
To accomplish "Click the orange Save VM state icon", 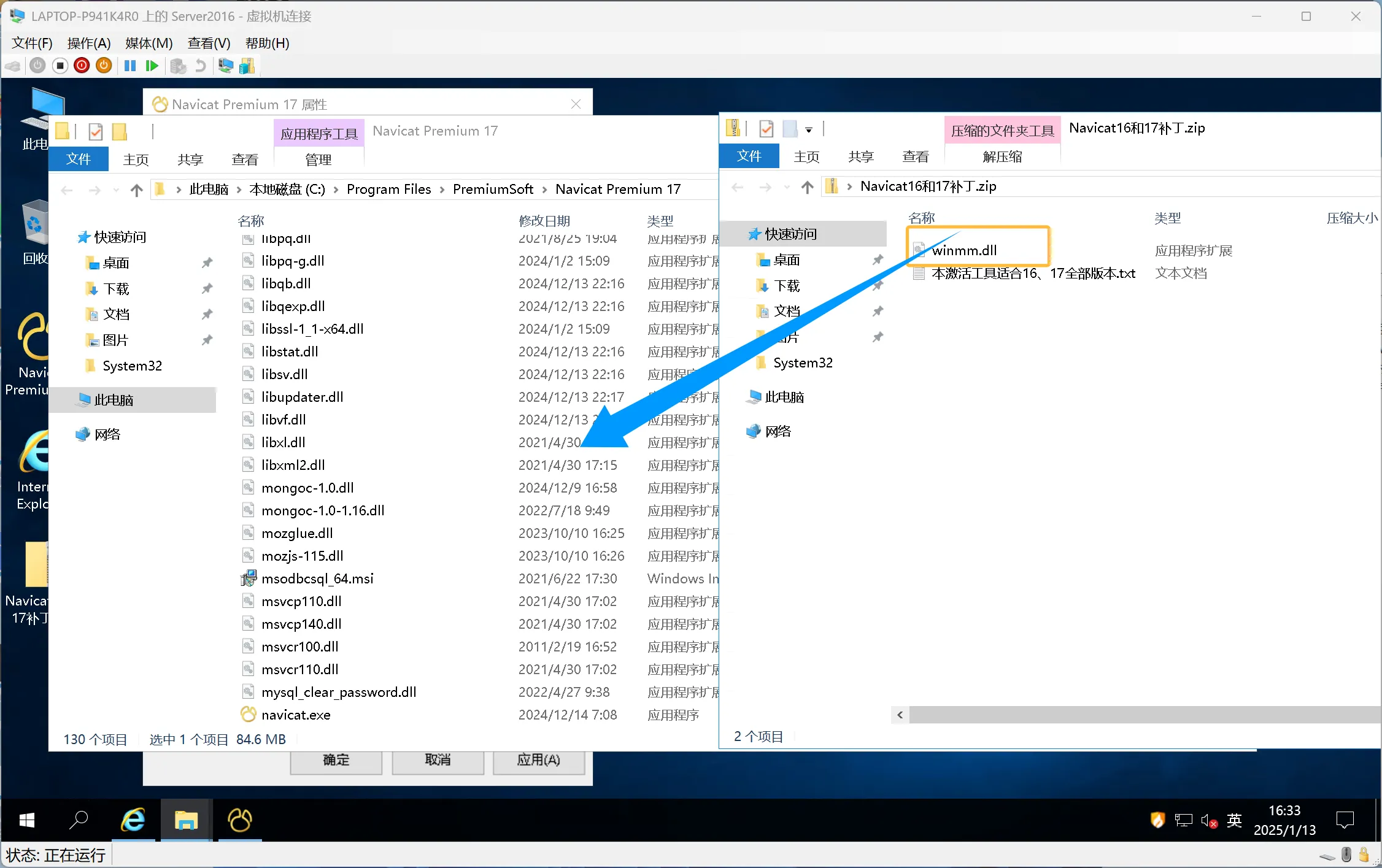I will [104, 66].
